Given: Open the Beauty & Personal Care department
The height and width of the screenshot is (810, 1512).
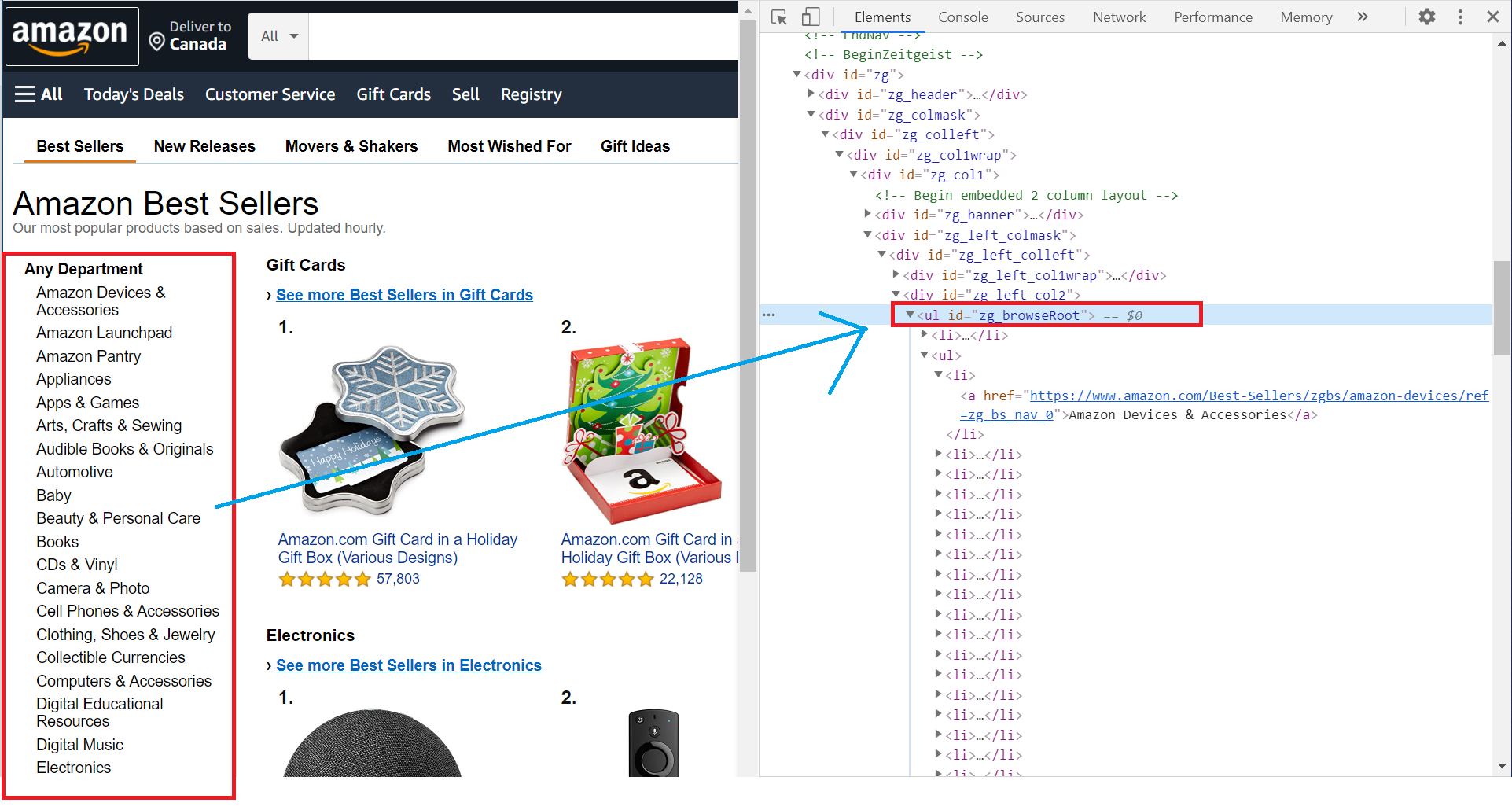Looking at the screenshot, I should coord(118,518).
